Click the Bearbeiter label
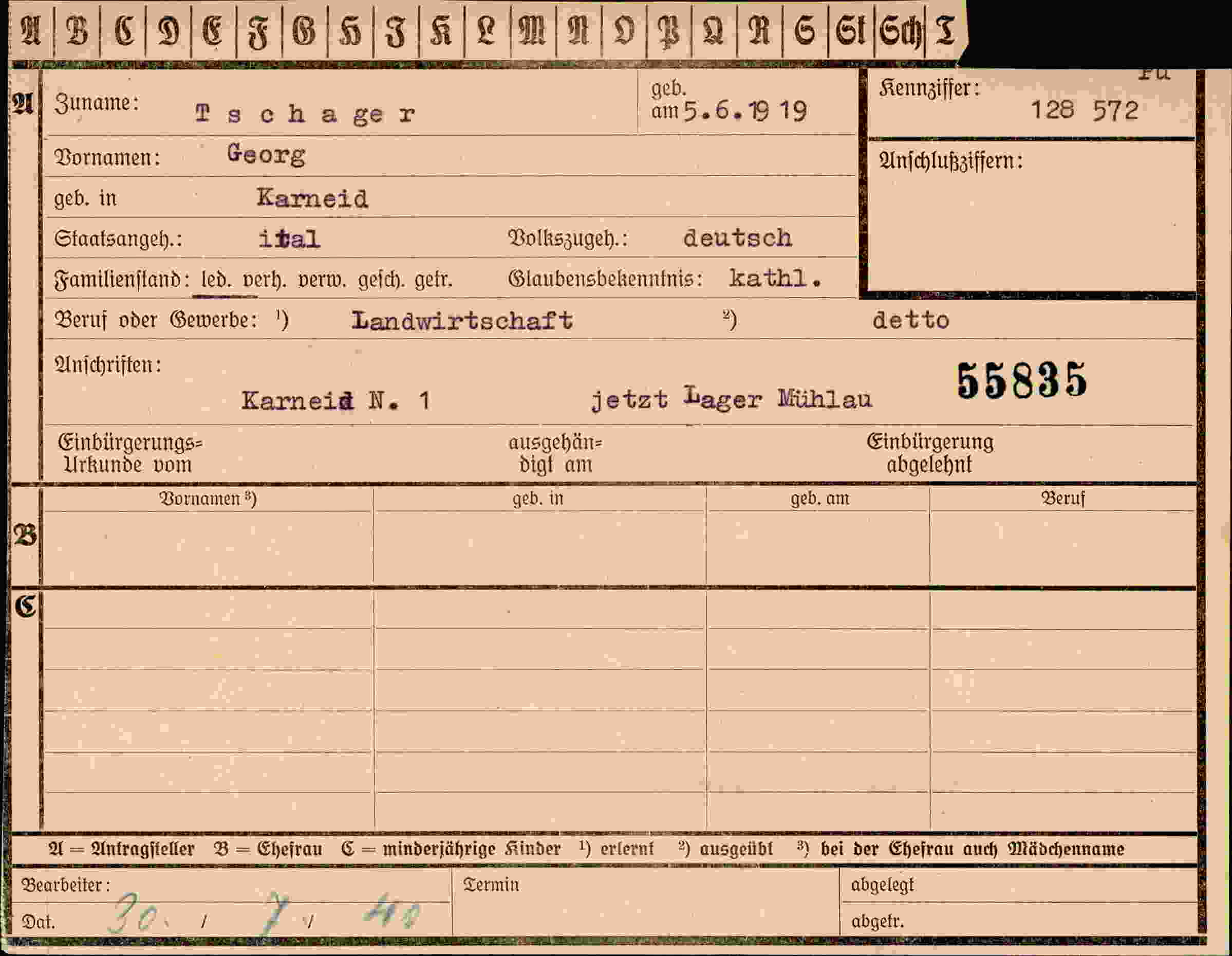This screenshot has width=1232, height=956. (66, 885)
